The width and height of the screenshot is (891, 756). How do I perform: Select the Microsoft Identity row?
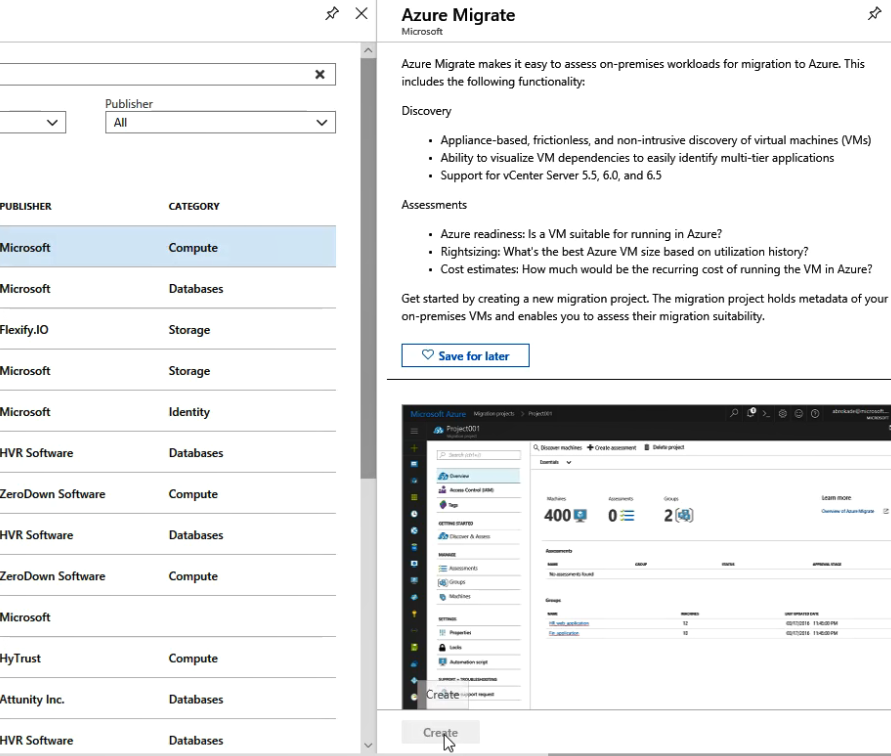(x=168, y=412)
